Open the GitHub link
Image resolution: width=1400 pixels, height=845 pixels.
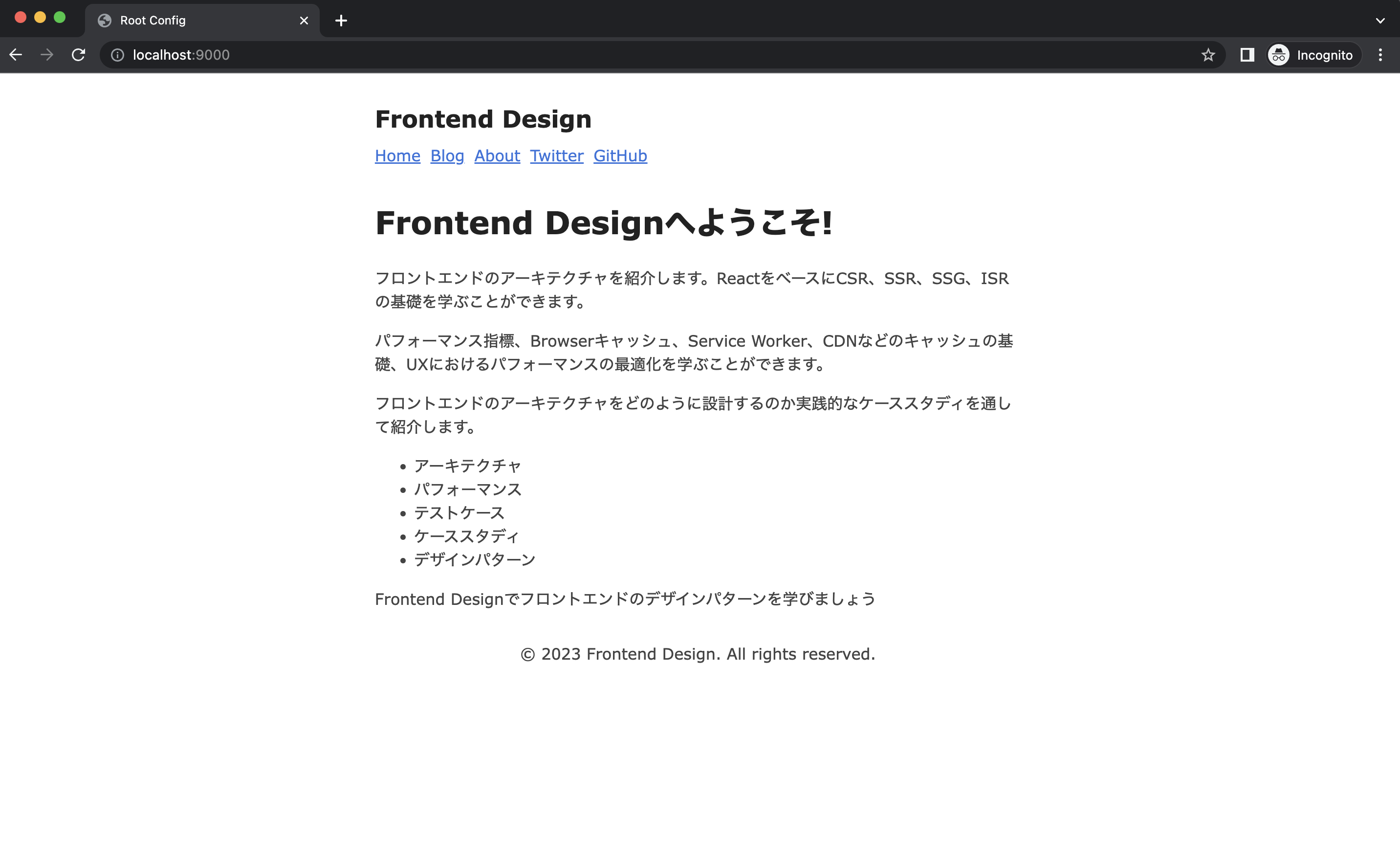pos(620,156)
